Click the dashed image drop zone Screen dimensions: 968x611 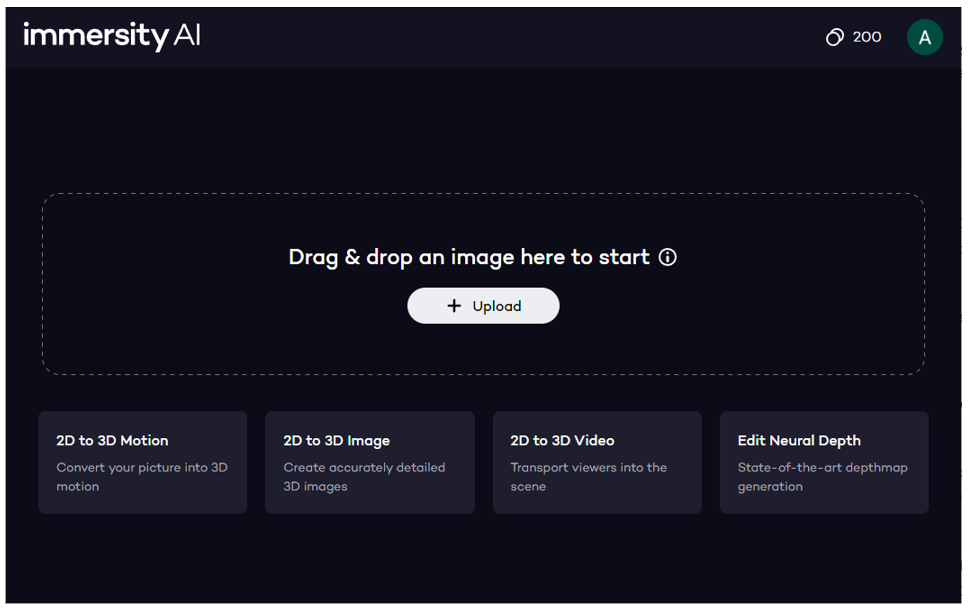tap(483, 284)
